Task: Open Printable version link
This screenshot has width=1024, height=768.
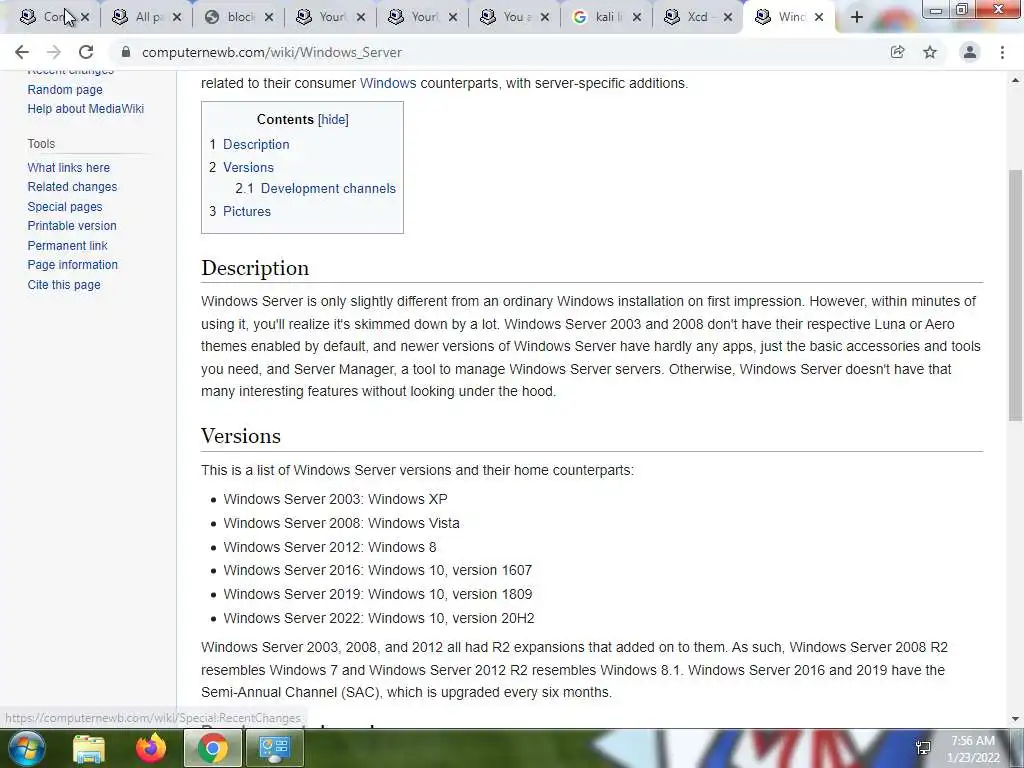Action: tap(72, 225)
